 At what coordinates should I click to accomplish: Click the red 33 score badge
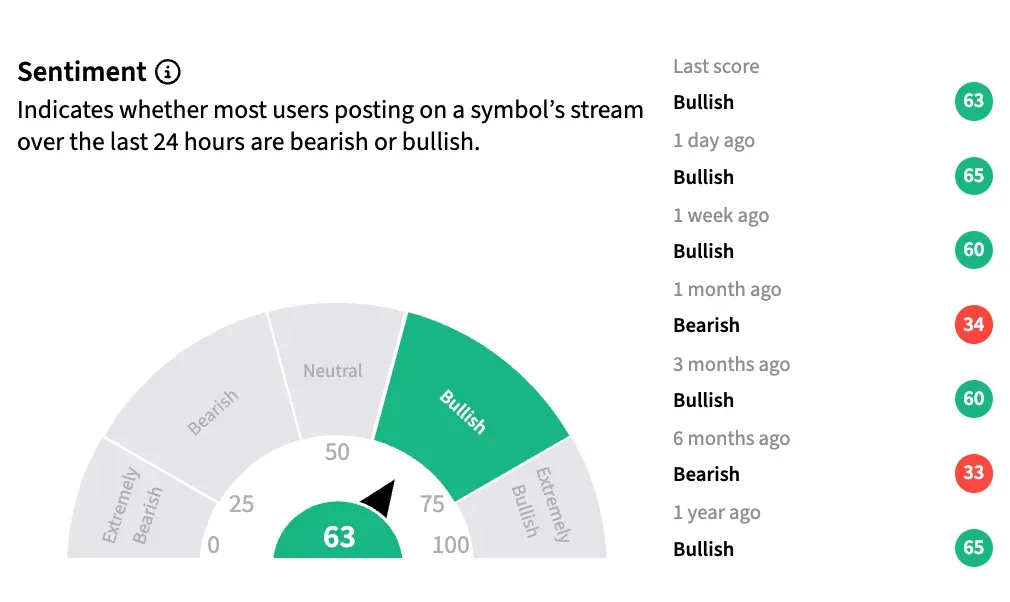973,473
